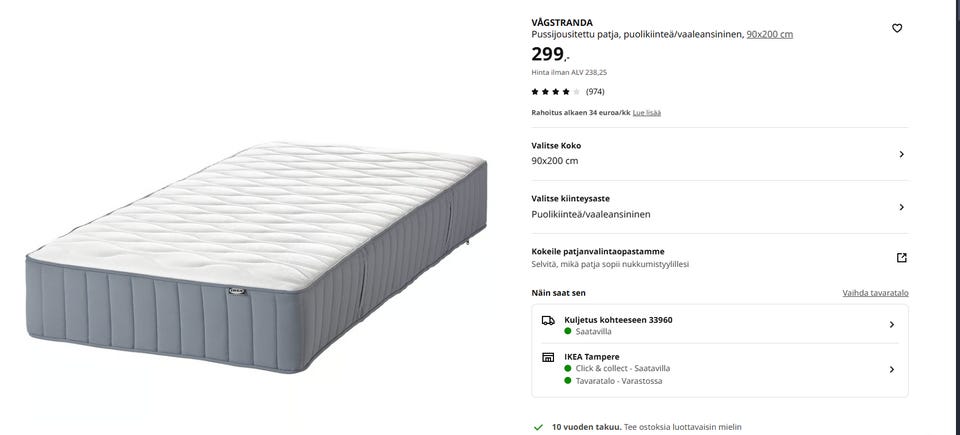The image size is (960, 435).
Task: Open the Lue lisää financing link
Action: (646, 113)
